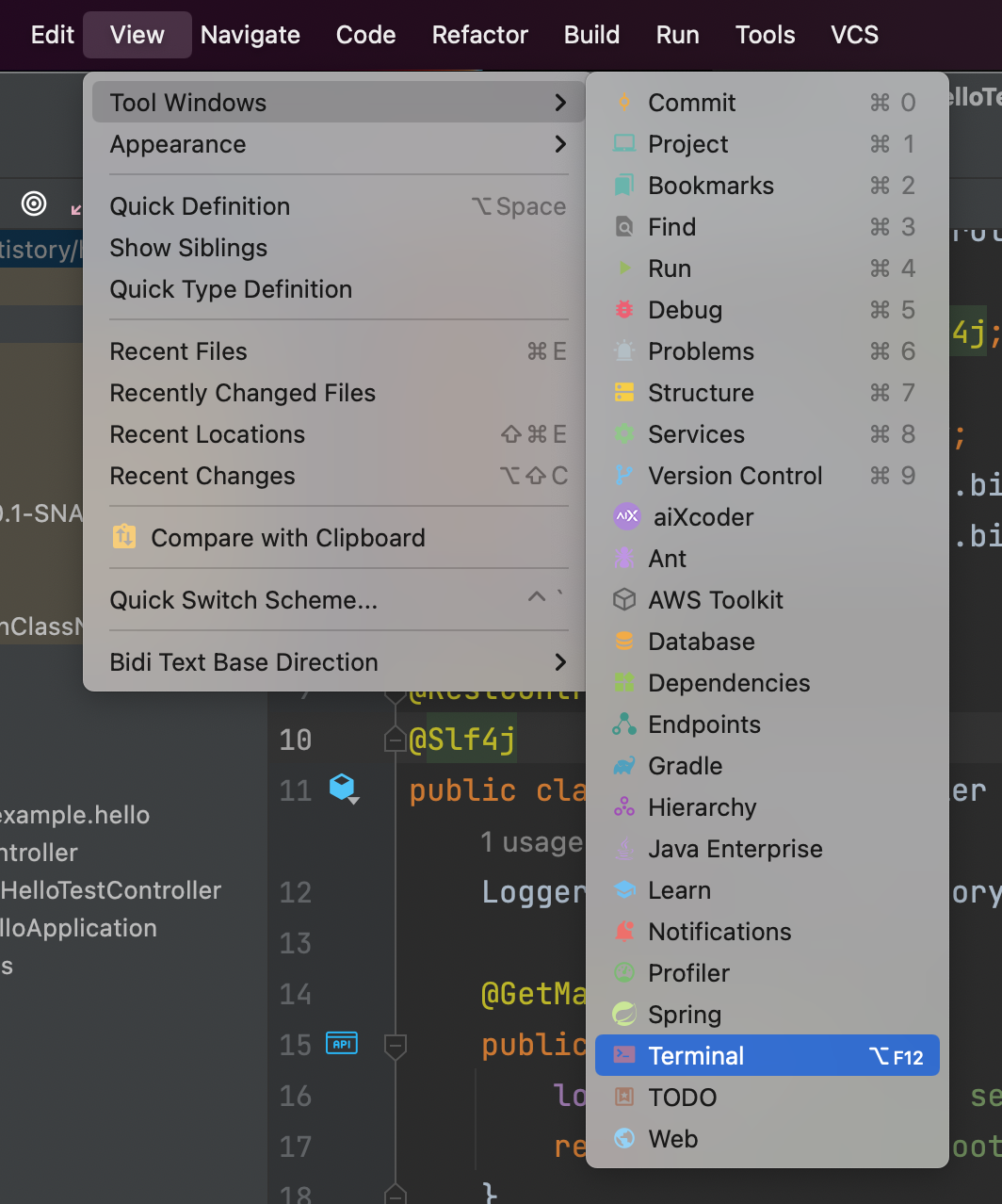Expand Bidi Text Base Direction submenu arrow

(x=560, y=661)
